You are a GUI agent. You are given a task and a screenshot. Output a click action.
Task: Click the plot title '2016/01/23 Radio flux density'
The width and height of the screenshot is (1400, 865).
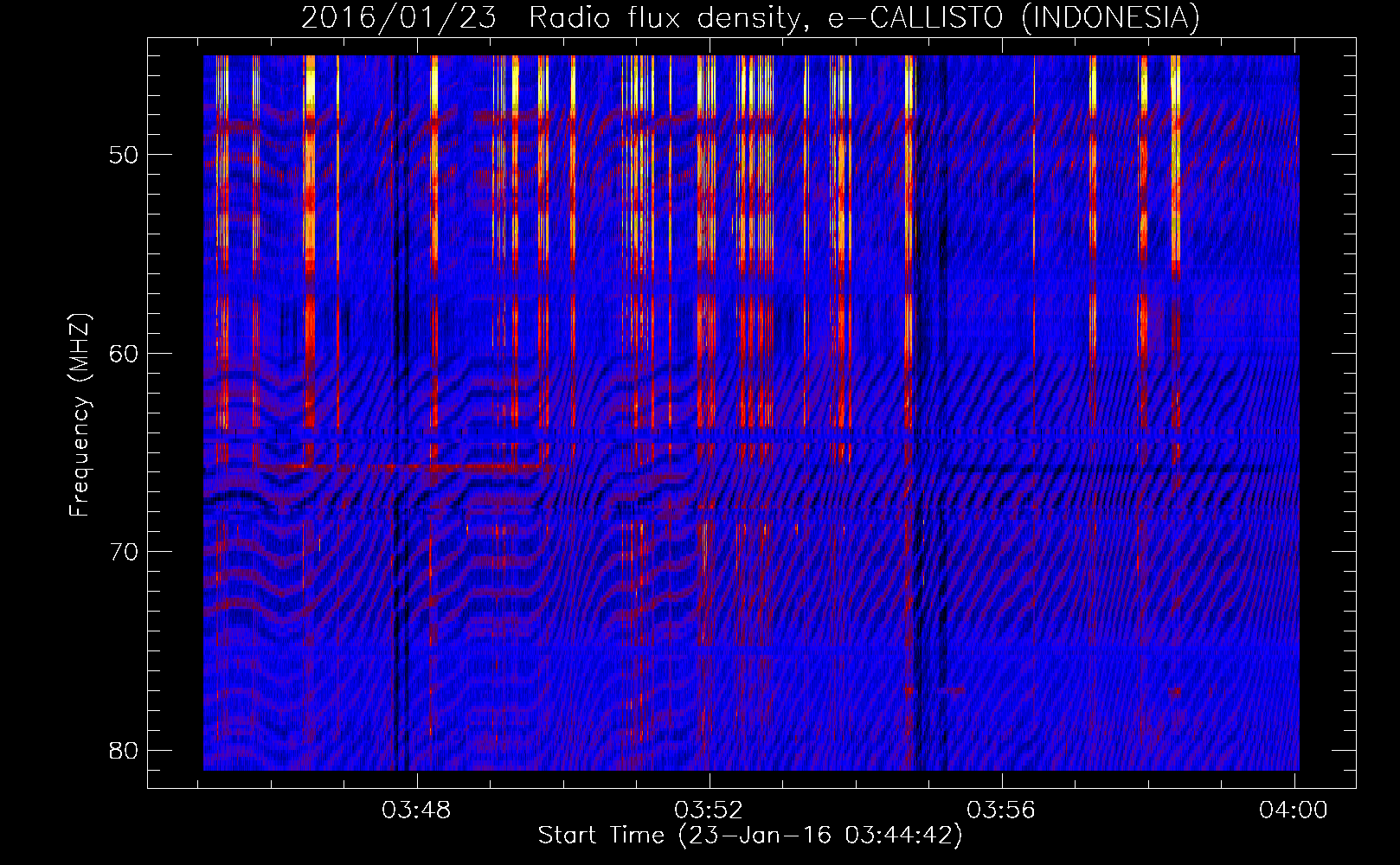[556, 18]
